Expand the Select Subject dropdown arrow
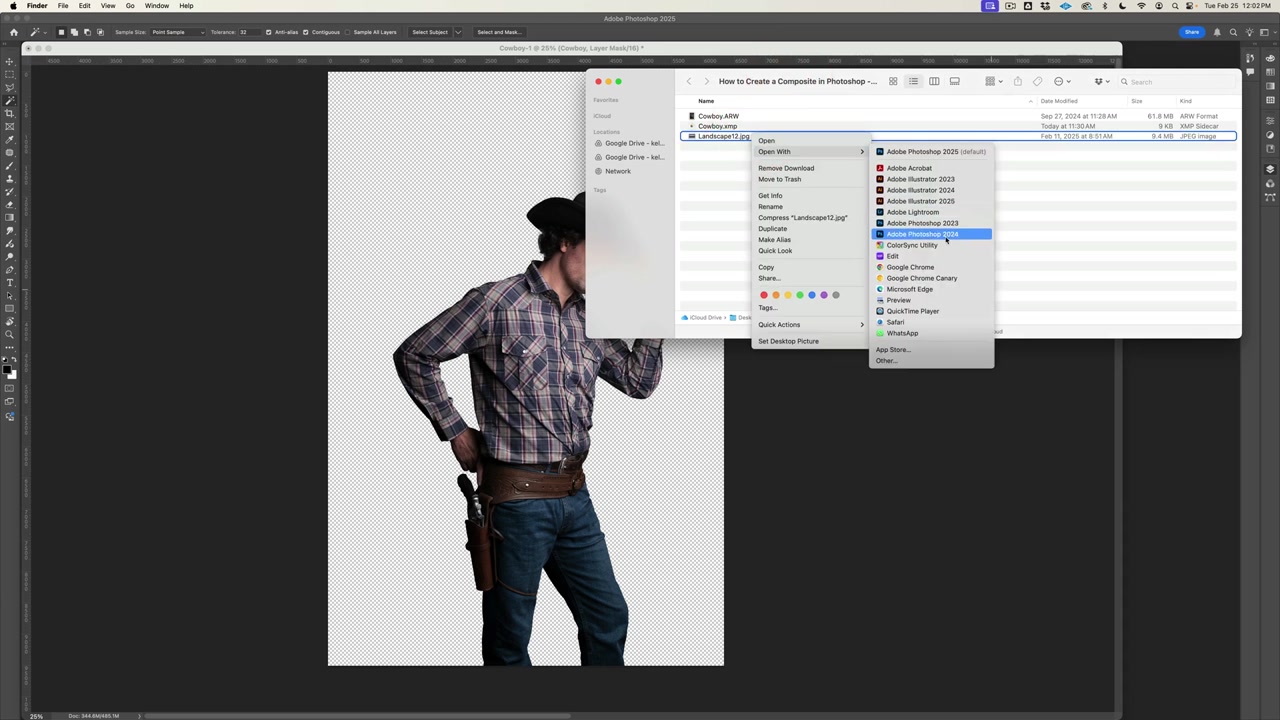Screen dimensions: 1280x720 (458, 32)
